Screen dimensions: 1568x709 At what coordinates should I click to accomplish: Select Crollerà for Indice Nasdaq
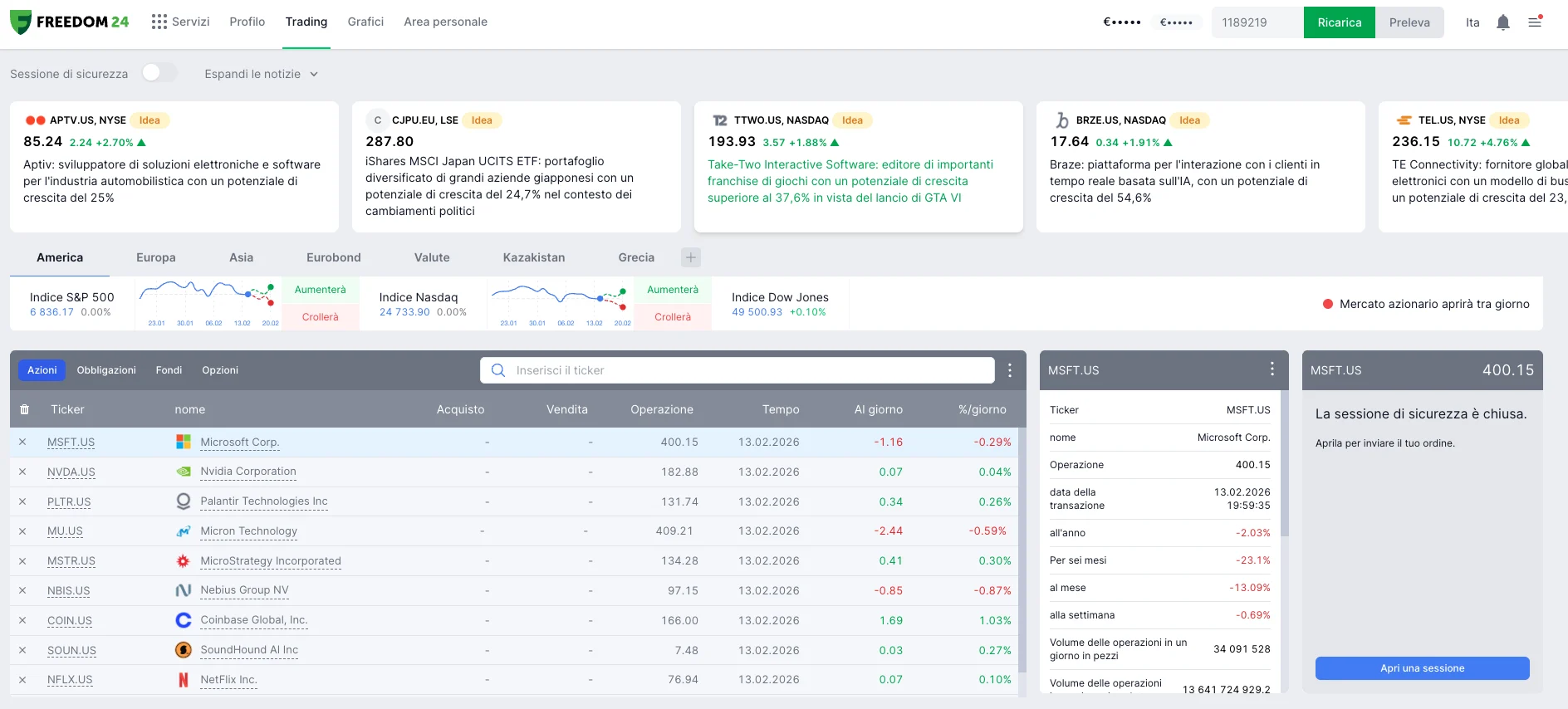coord(673,317)
